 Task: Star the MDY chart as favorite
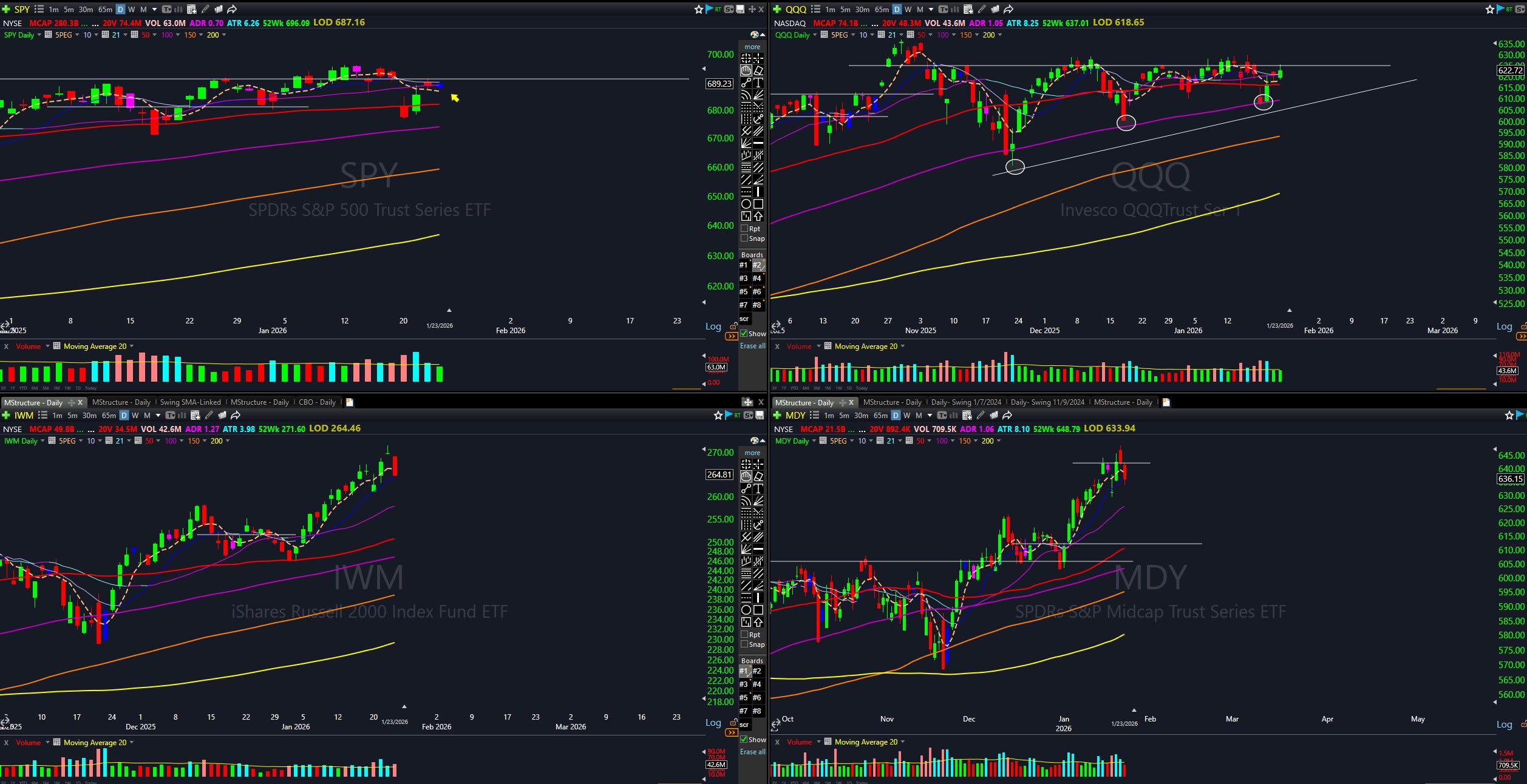pyautogui.click(x=1509, y=415)
